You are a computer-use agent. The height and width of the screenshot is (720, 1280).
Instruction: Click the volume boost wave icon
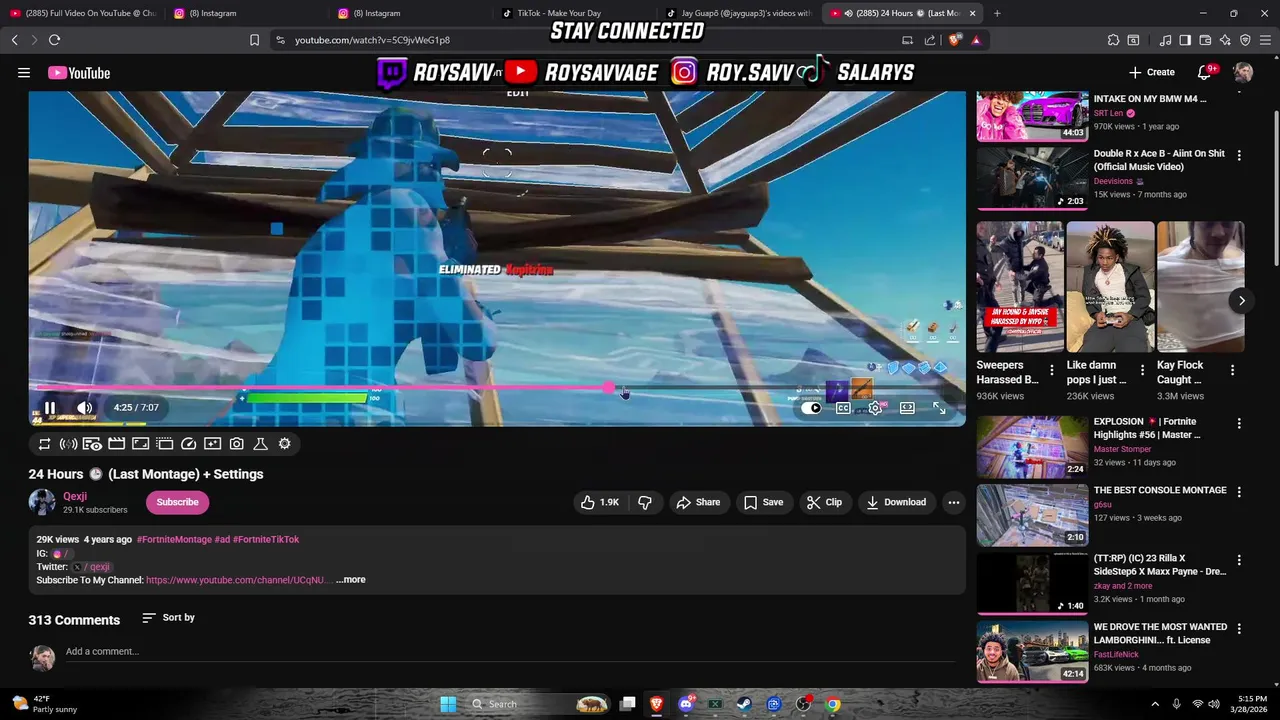(x=68, y=444)
